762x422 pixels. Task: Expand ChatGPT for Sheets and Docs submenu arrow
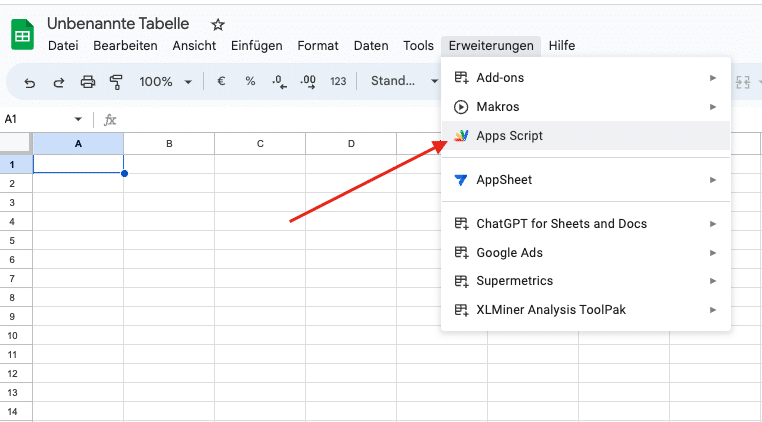pyautogui.click(x=713, y=224)
